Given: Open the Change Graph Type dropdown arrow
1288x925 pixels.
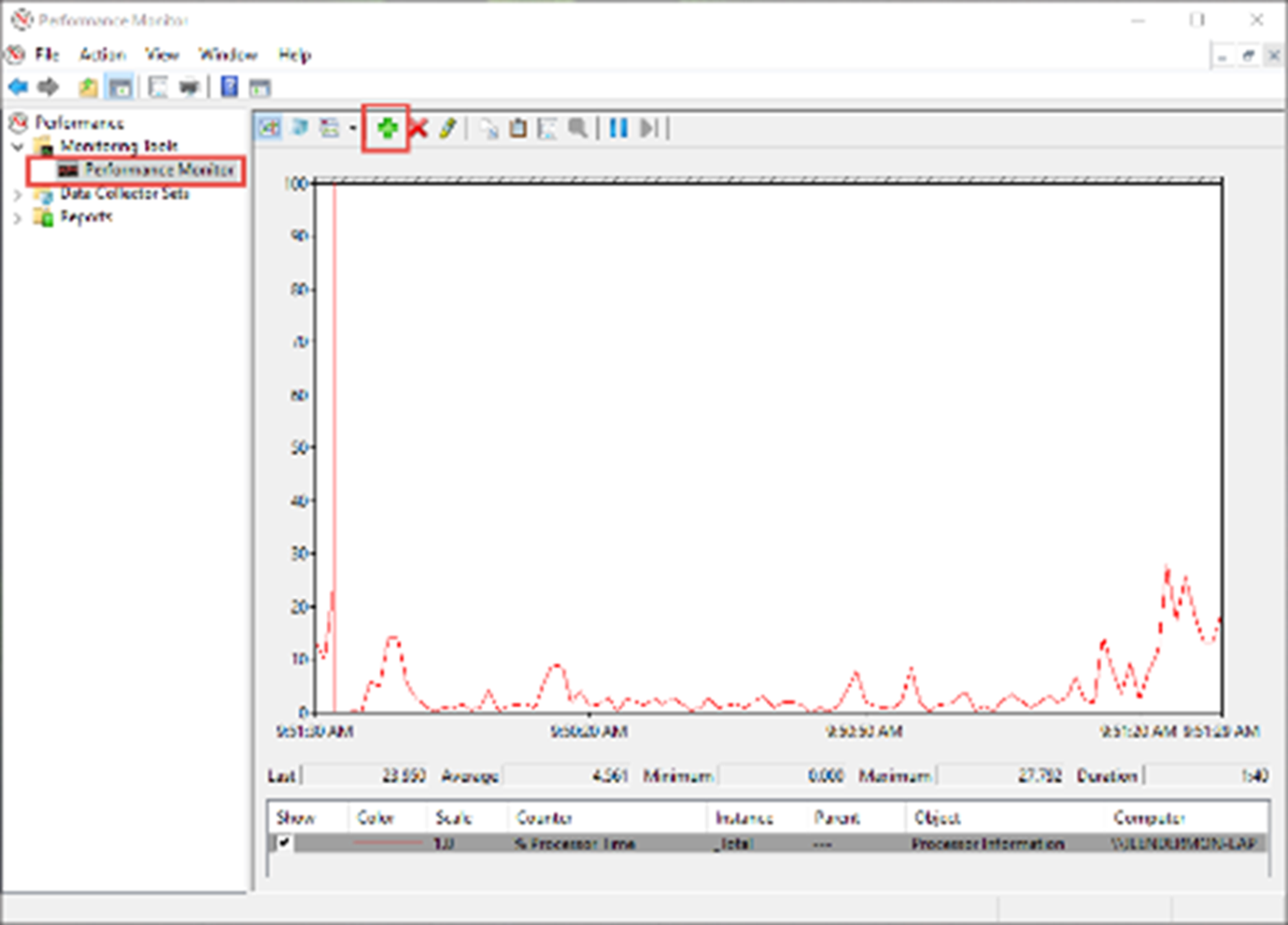Looking at the screenshot, I should (x=353, y=128).
